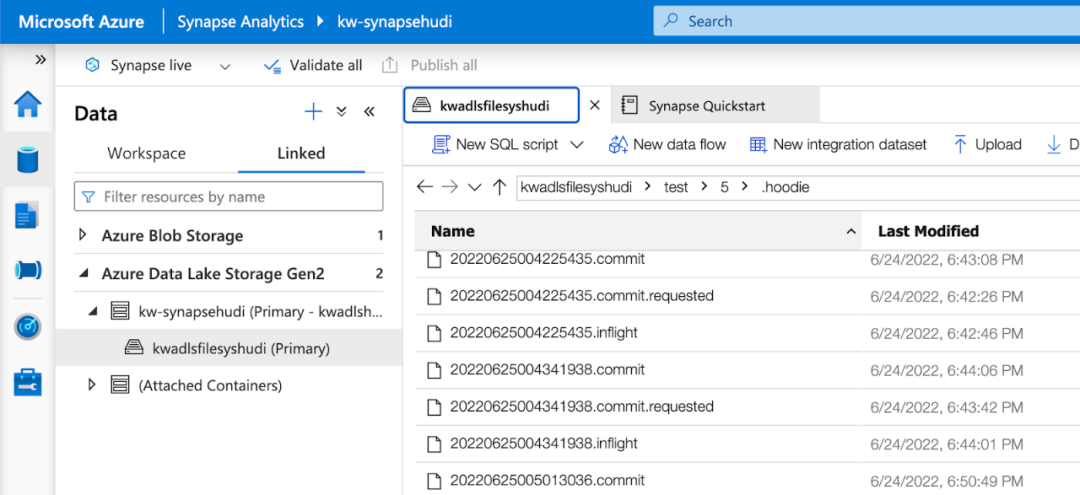1080x495 pixels.
Task: Click the Validate all button
Action: 313,66
